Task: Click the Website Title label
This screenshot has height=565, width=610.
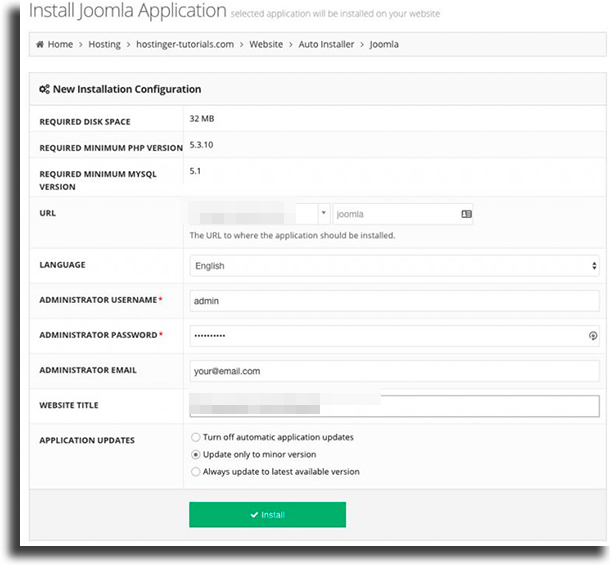Action: click(68, 405)
